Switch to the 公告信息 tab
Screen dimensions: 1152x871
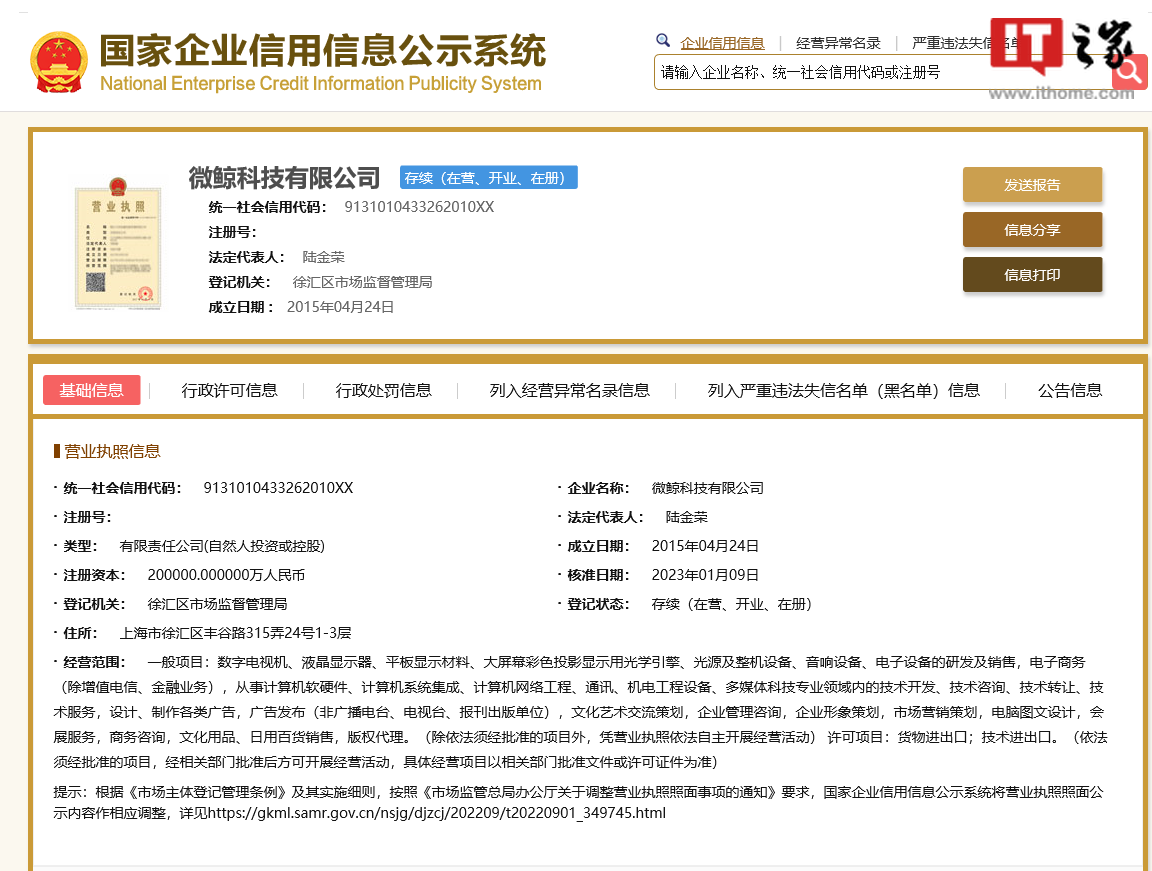coord(1070,390)
